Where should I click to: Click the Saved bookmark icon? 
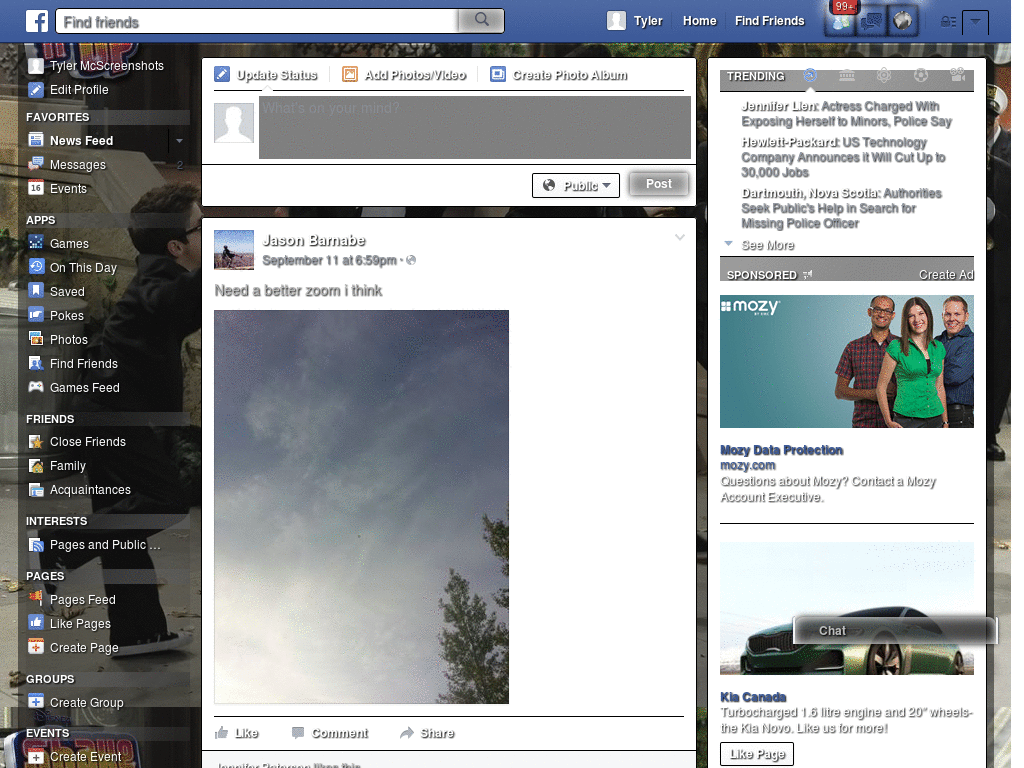click(x=36, y=291)
